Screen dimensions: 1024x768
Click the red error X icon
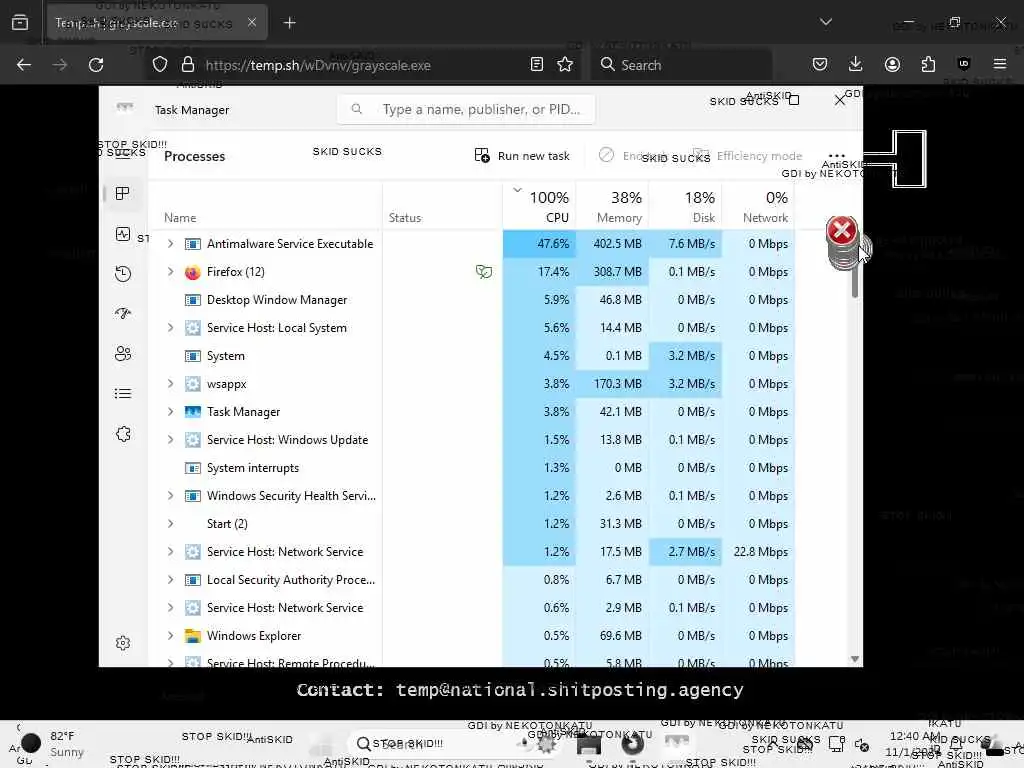point(842,230)
